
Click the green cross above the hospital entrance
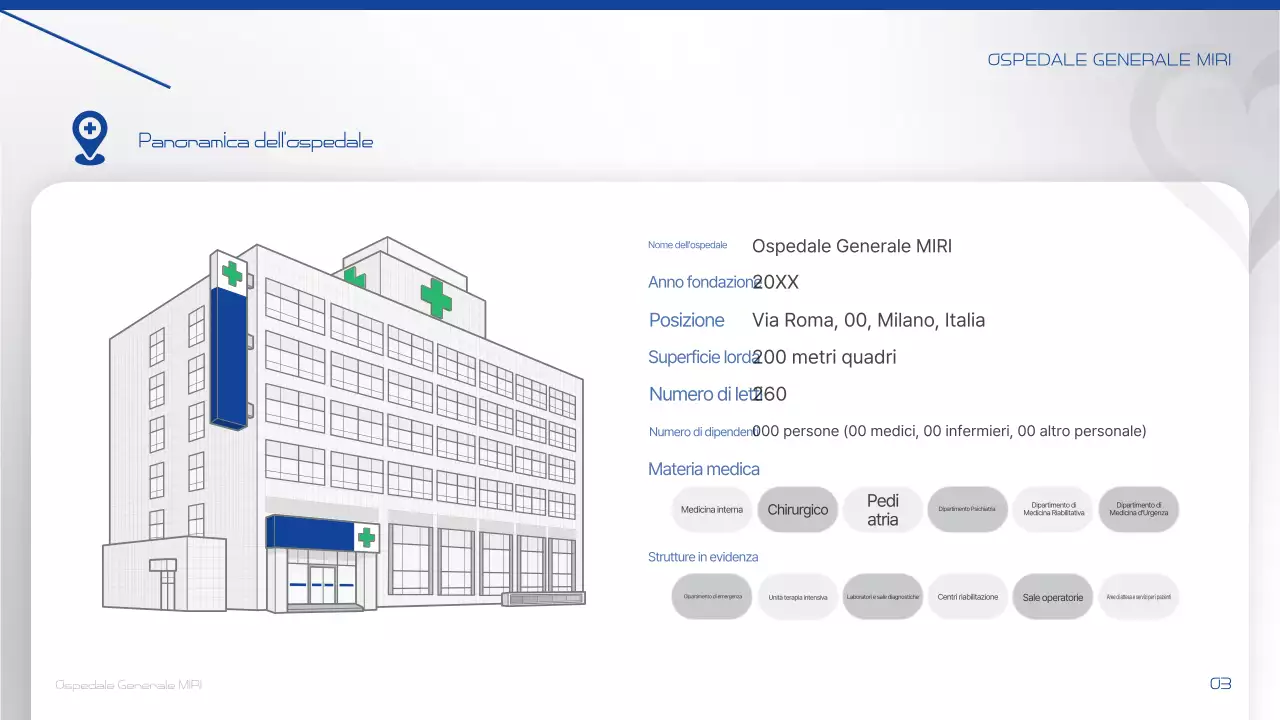click(x=366, y=536)
